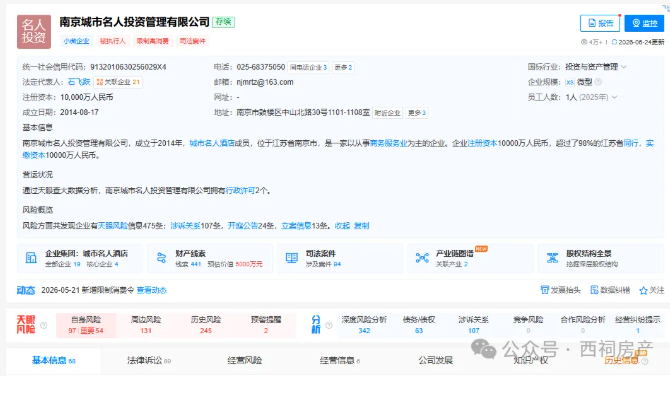Select 周边风险 131 risk tab

pos(146,325)
